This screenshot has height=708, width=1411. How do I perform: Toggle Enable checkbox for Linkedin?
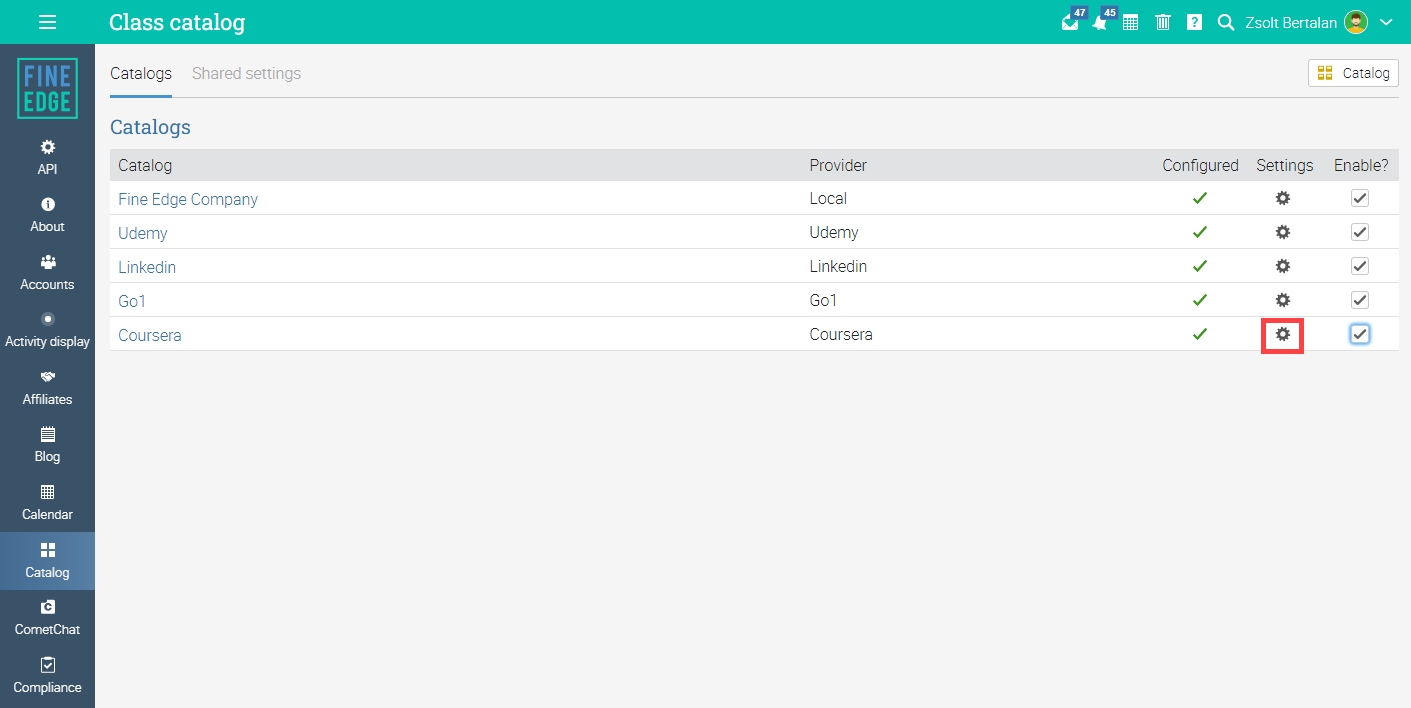tap(1359, 266)
